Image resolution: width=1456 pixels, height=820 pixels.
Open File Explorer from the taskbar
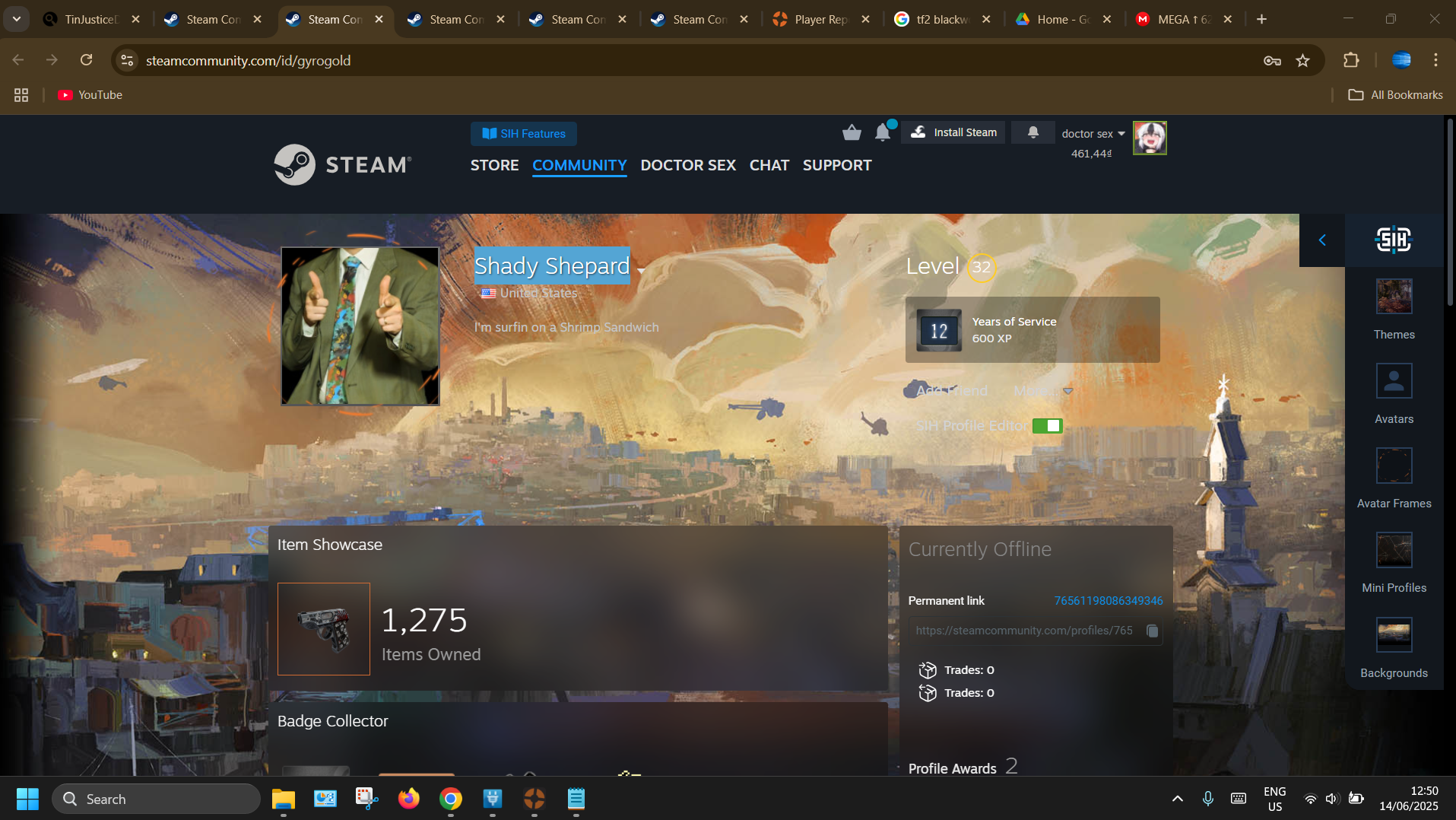(284, 799)
